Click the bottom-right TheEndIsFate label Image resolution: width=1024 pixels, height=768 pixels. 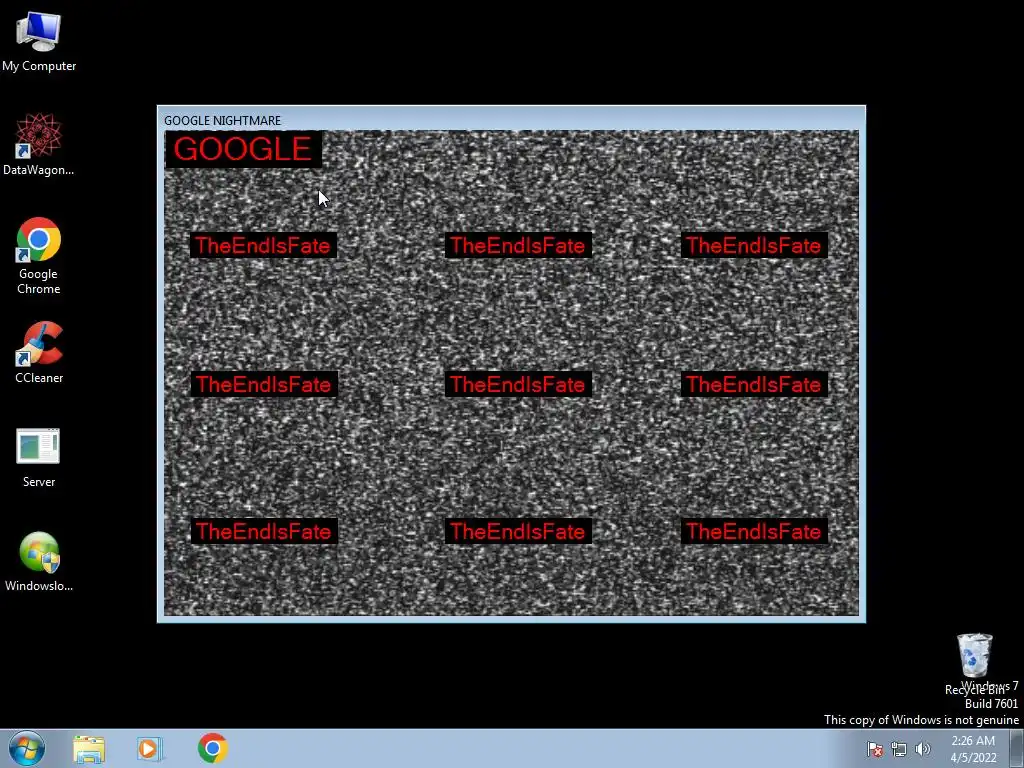pos(754,531)
